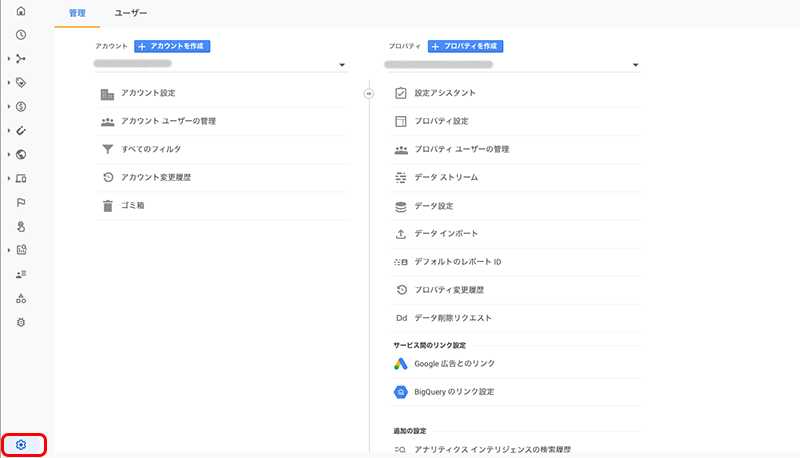Expand the arrow beside the branching acquisition icon

point(9,59)
